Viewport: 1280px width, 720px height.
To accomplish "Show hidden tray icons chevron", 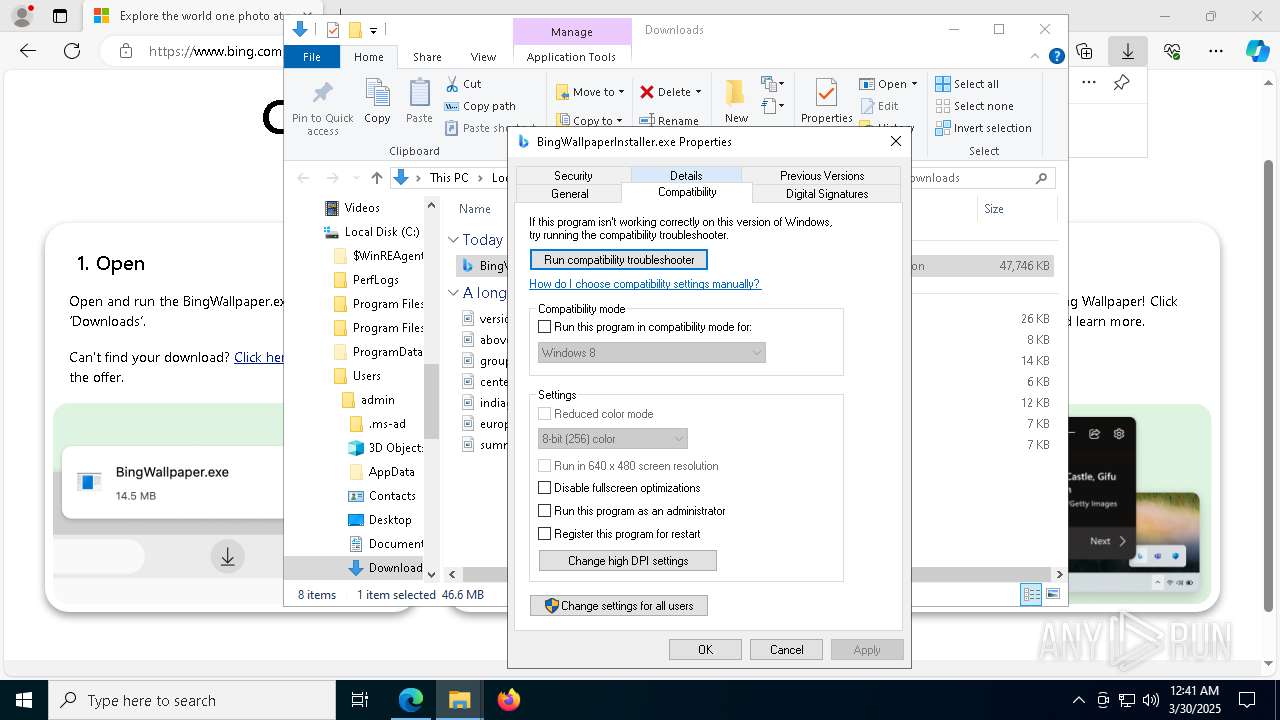I will tap(1078, 700).
